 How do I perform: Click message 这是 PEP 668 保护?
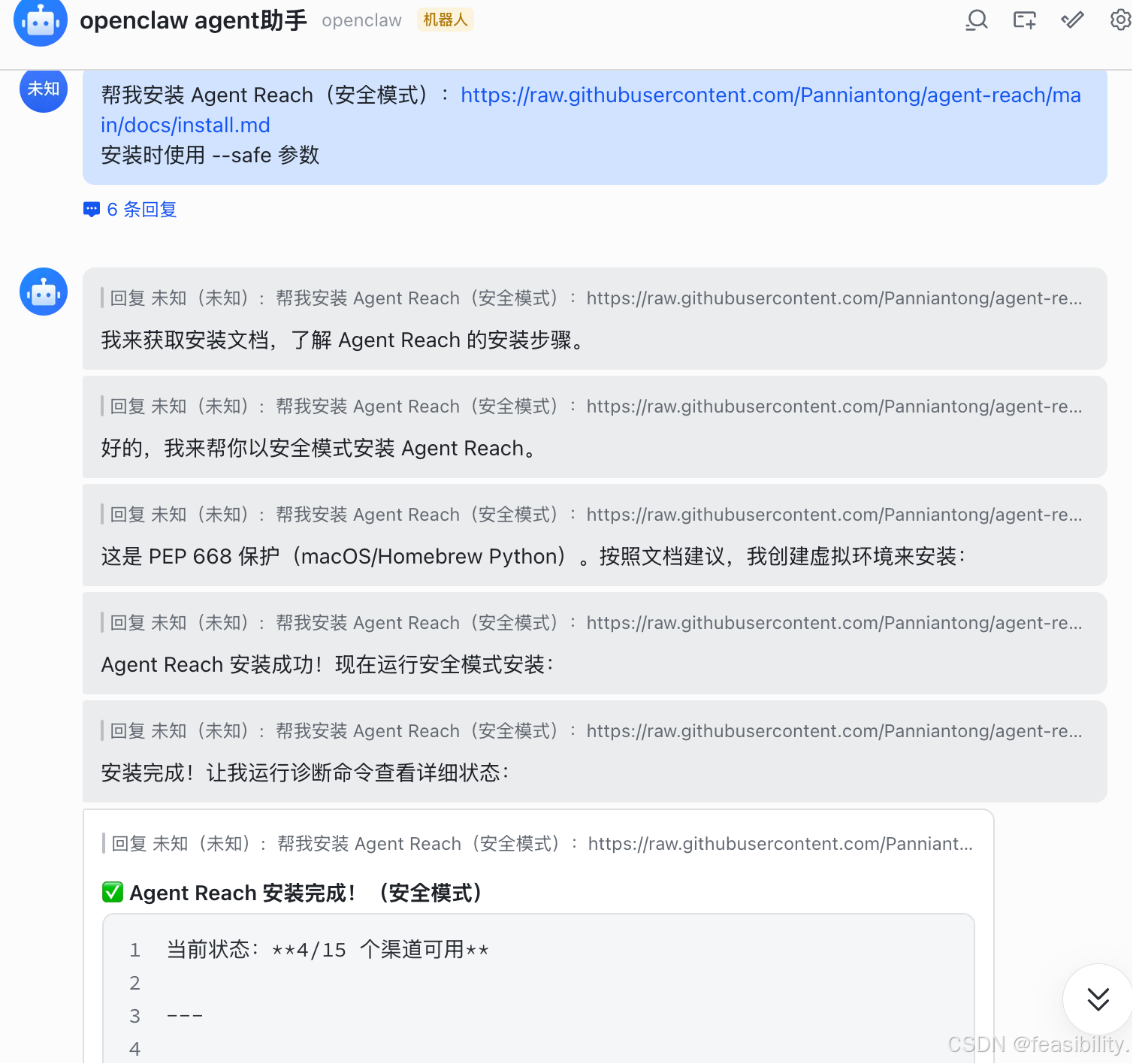[x=533, y=557]
